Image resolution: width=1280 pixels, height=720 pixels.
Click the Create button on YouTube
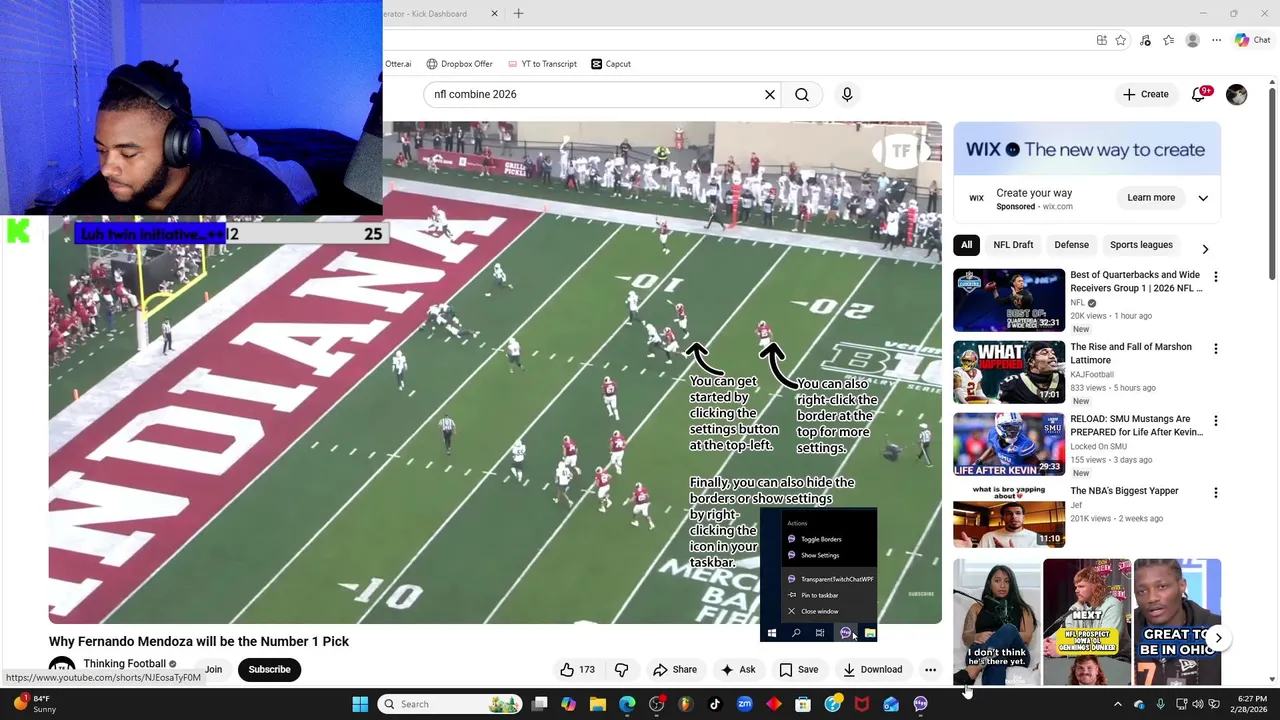click(x=1146, y=94)
